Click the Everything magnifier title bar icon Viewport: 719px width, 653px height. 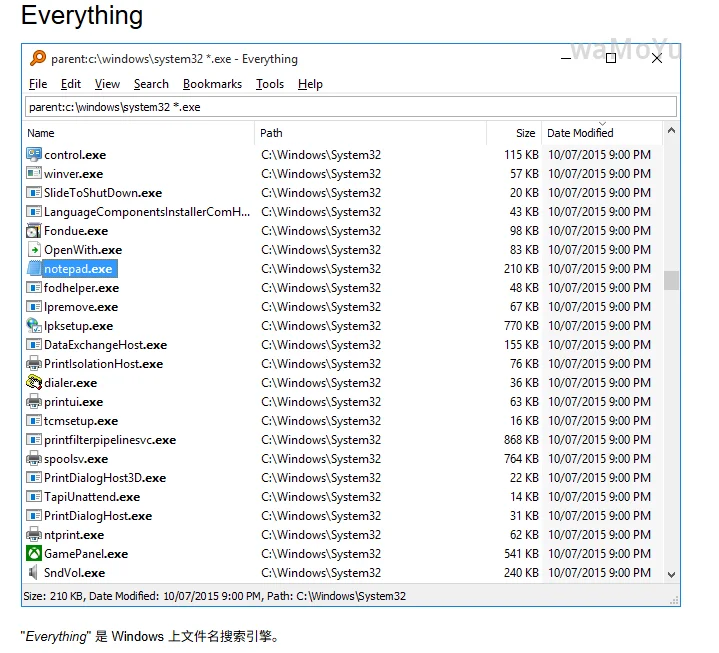coord(38,58)
